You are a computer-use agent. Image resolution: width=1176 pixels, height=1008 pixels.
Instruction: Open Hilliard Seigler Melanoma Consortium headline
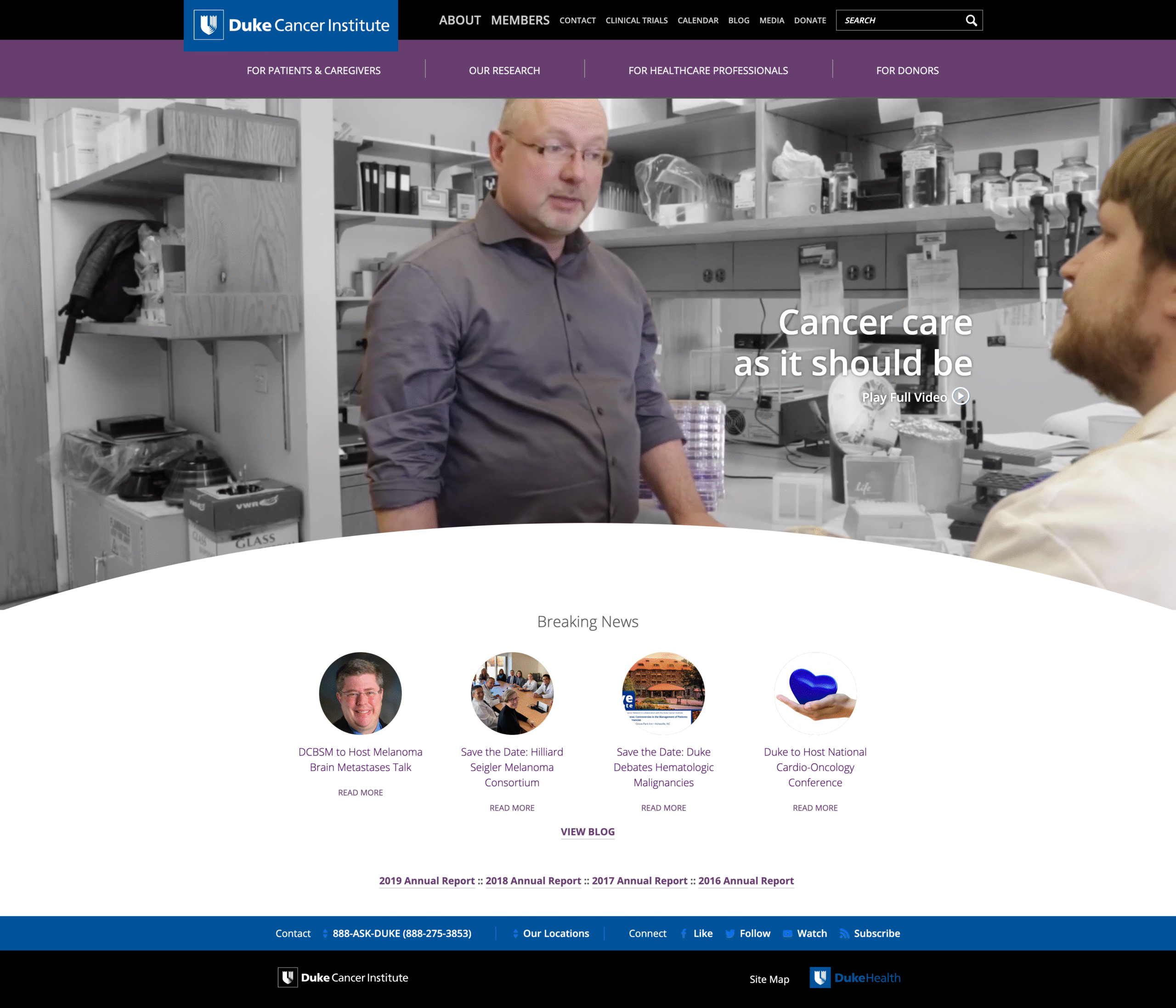coord(512,767)
